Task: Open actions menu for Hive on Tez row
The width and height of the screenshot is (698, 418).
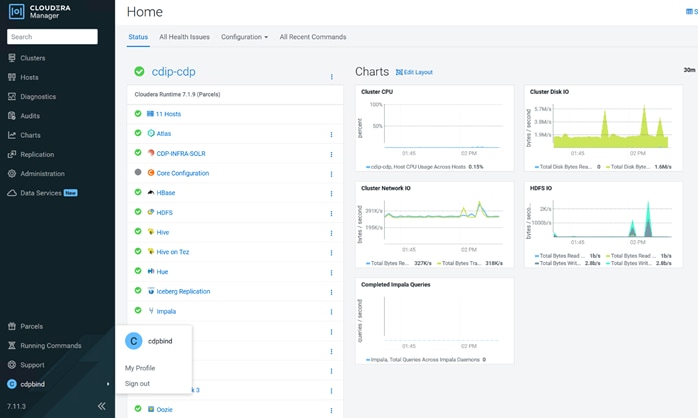Action: coord(331,253)
